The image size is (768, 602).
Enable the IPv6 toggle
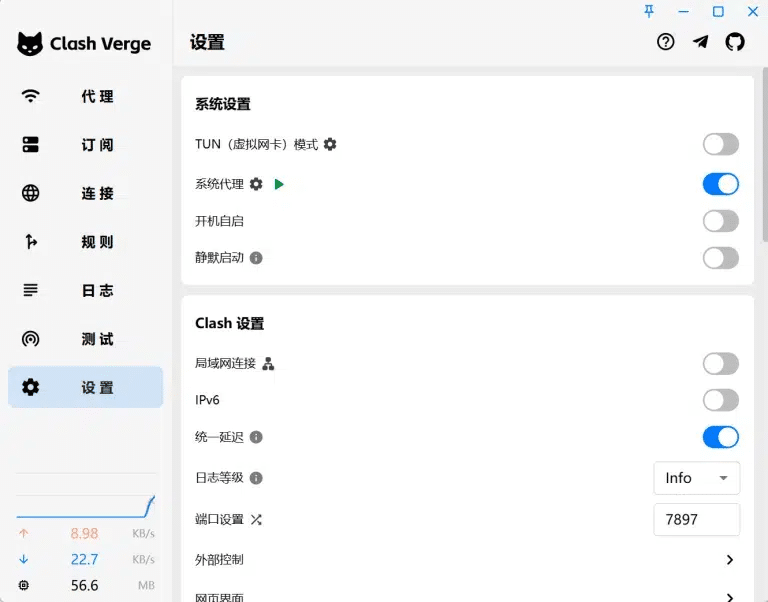[x=720, y=400]
